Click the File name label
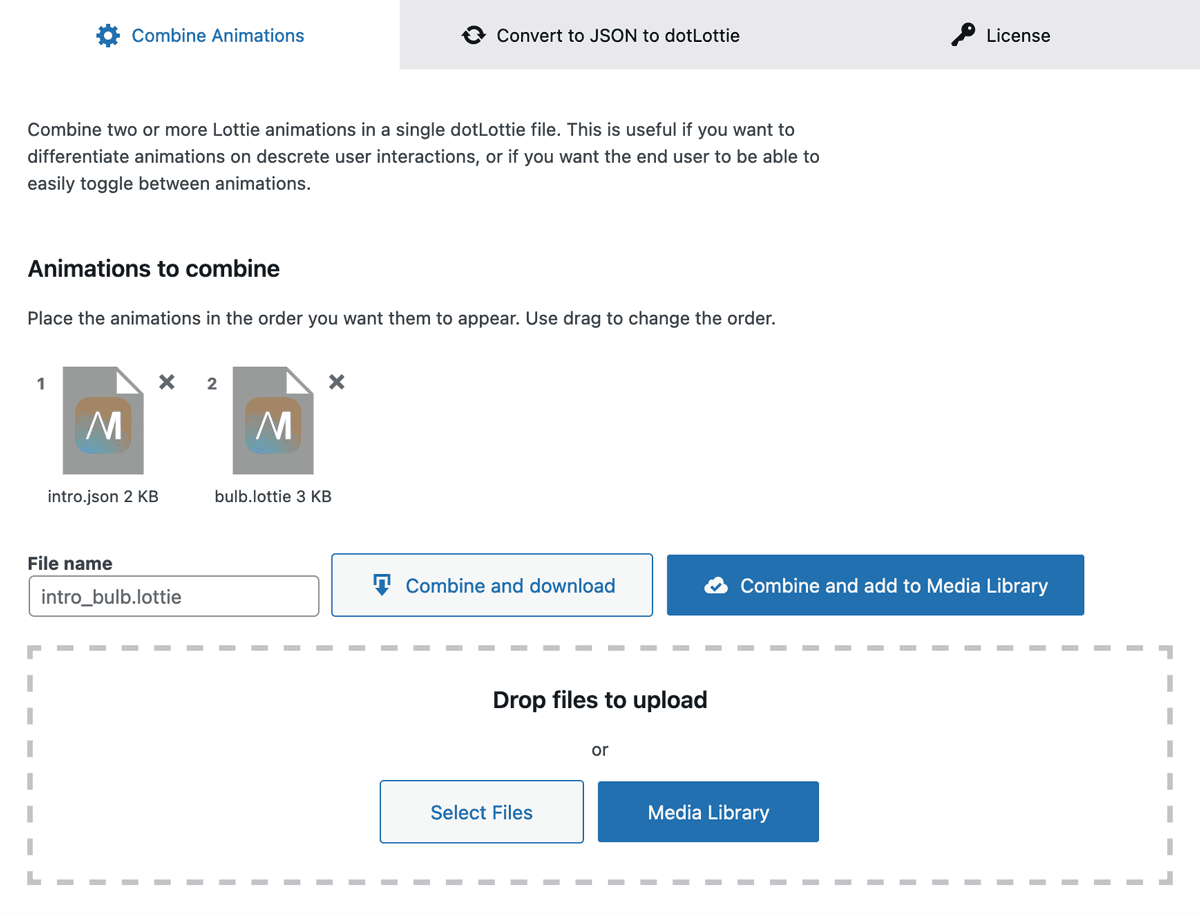Image resolution: width=1200 pixels, height=913 pixels. [70, 563]
